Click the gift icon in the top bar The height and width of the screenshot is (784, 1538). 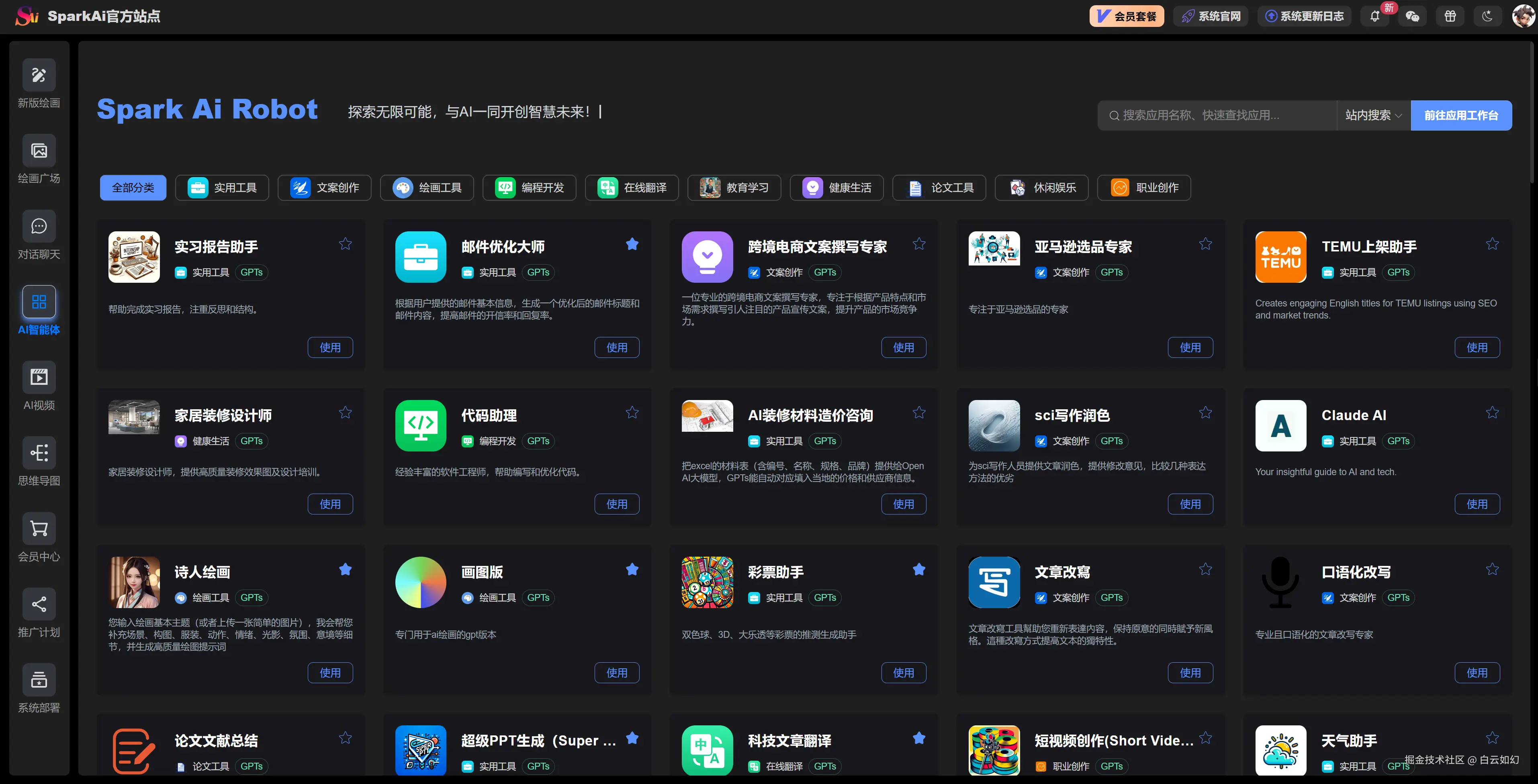point(1450,16)
